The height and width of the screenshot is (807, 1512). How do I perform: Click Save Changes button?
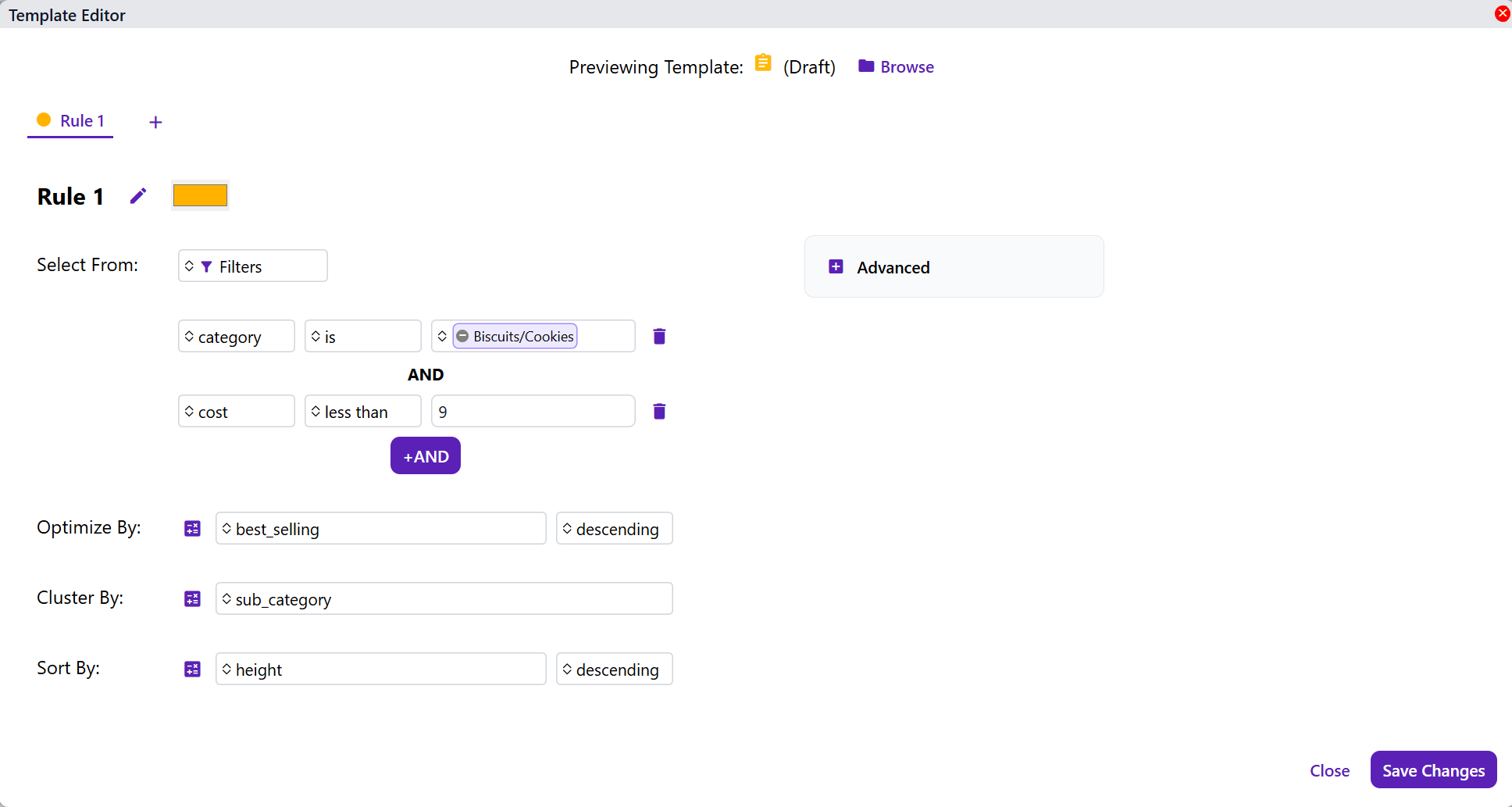pyautogui.click(x=1433, y=770)
